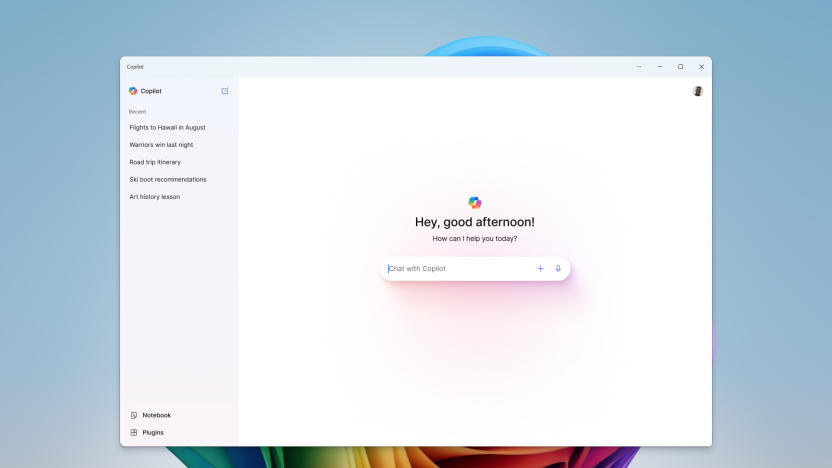Click the Copilot logo in the sidebar

133,91
